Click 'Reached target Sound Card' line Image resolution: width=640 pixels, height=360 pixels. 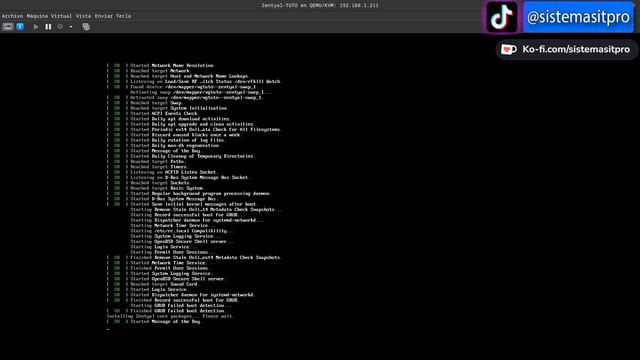pos(153,284)
